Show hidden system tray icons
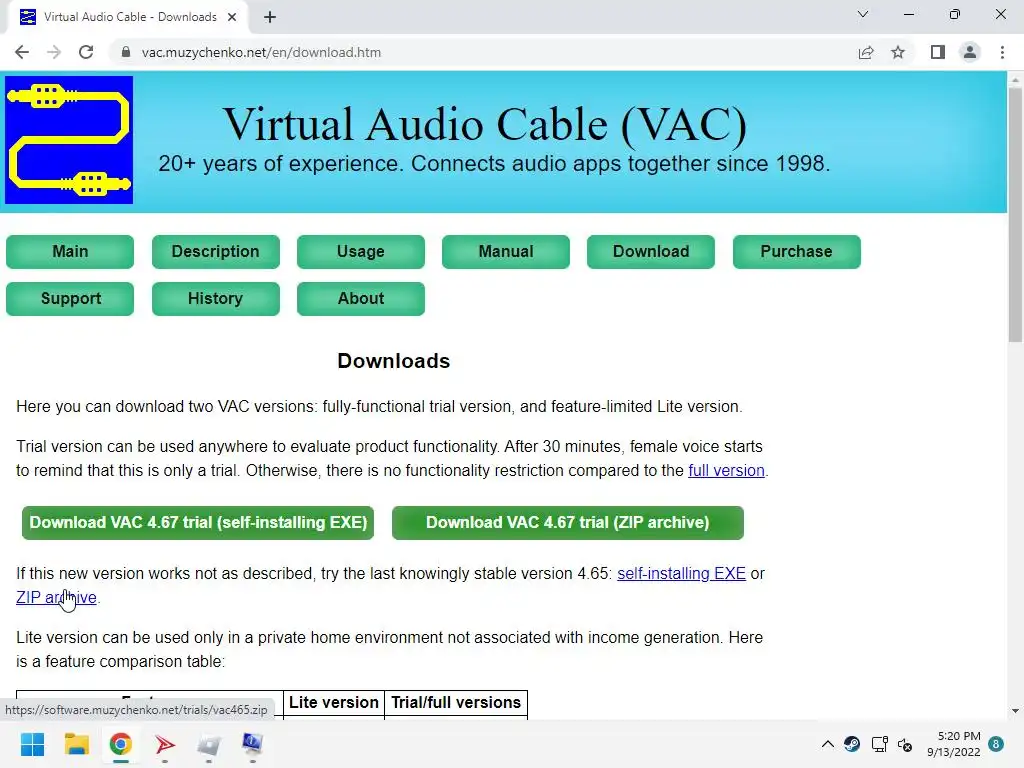This screenshot has width=1024, height=768. coord(827,744)
